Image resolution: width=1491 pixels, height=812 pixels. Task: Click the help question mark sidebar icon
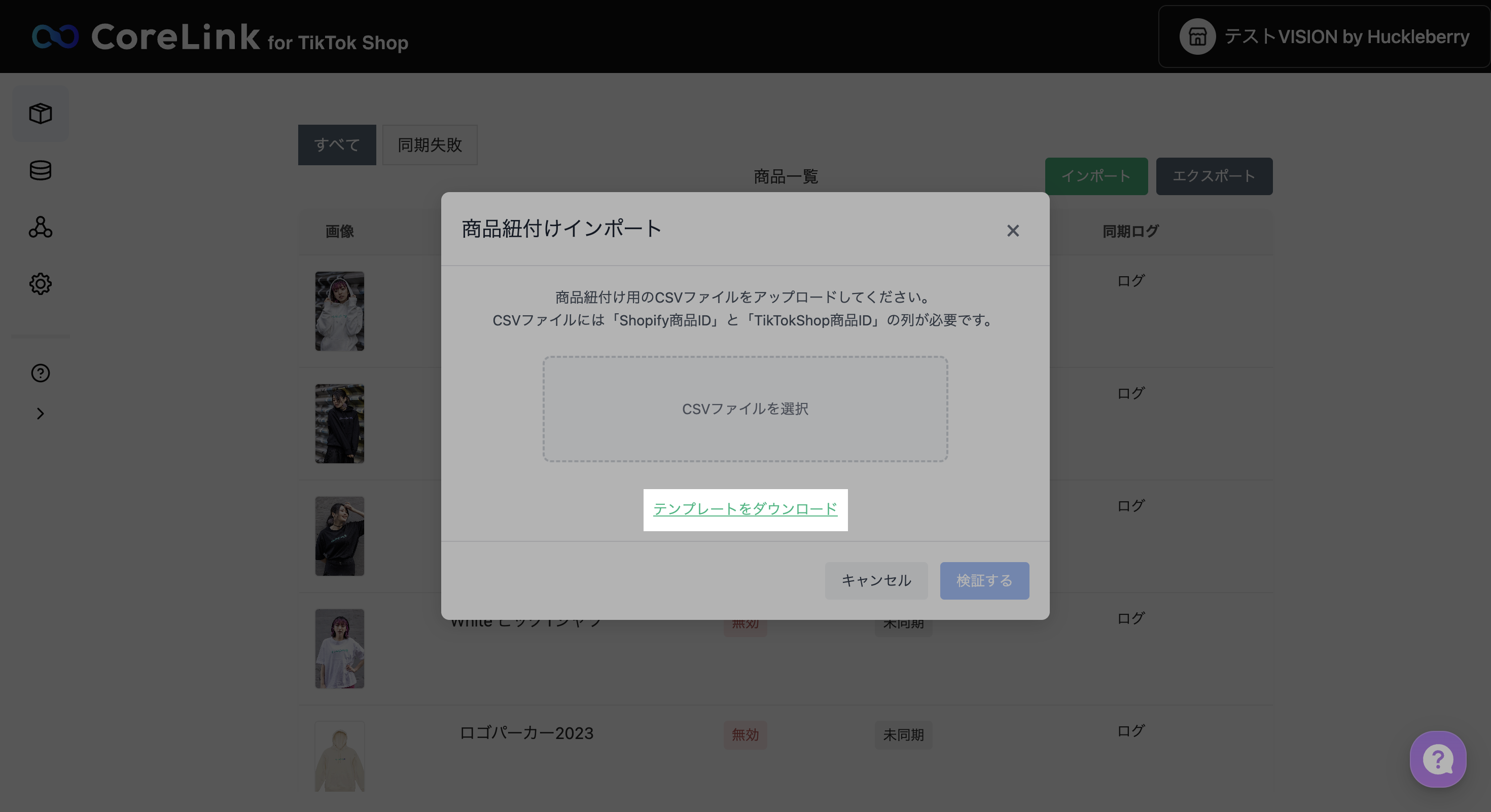tap(41, 373)
